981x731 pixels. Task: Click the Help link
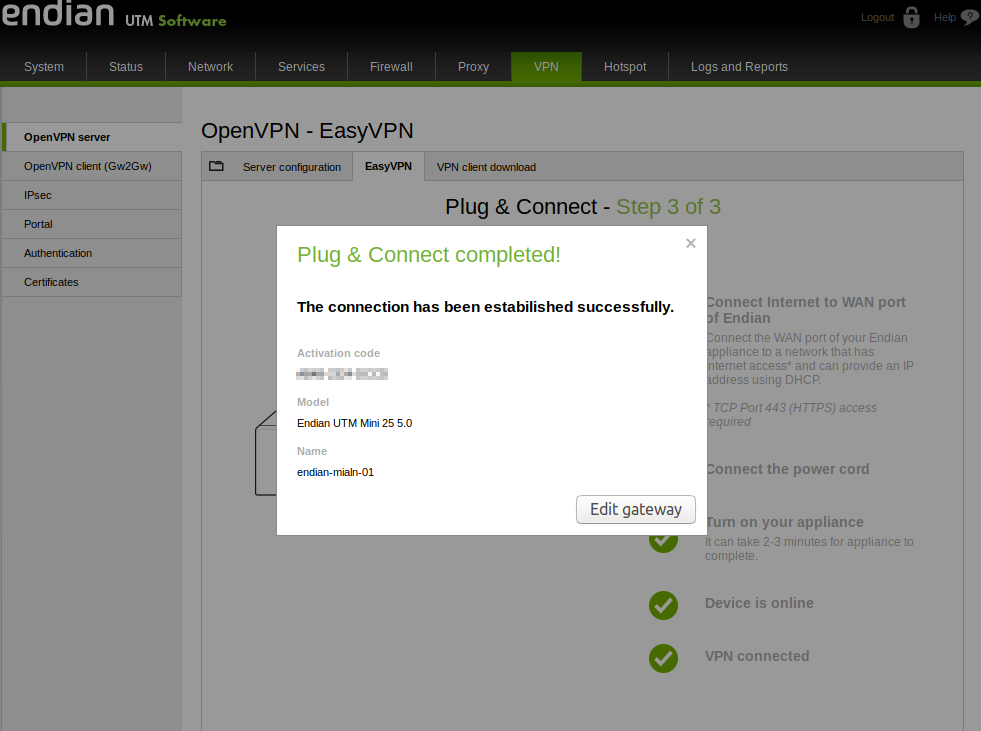[945, 18]
